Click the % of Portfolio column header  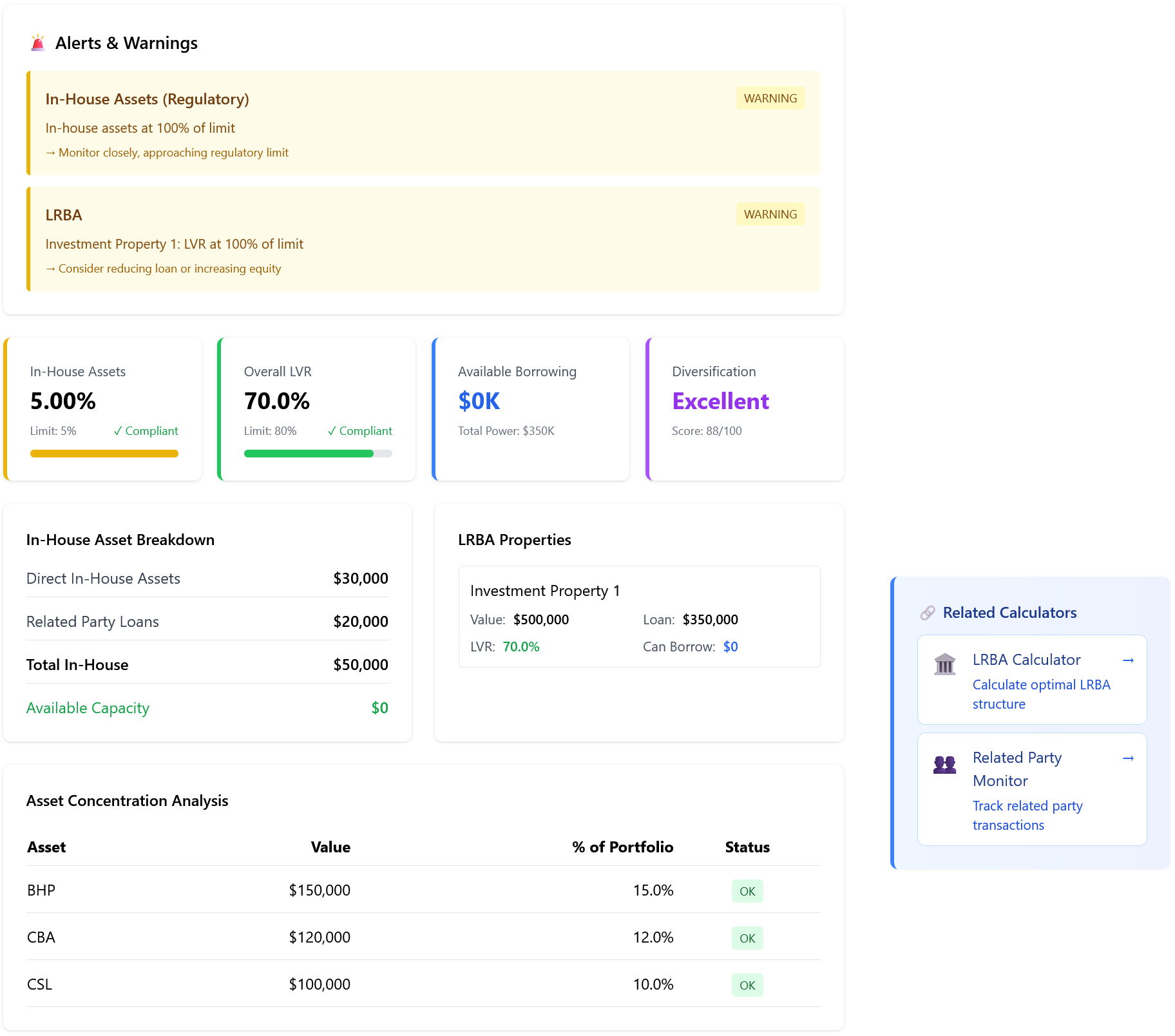pos(622,847)
